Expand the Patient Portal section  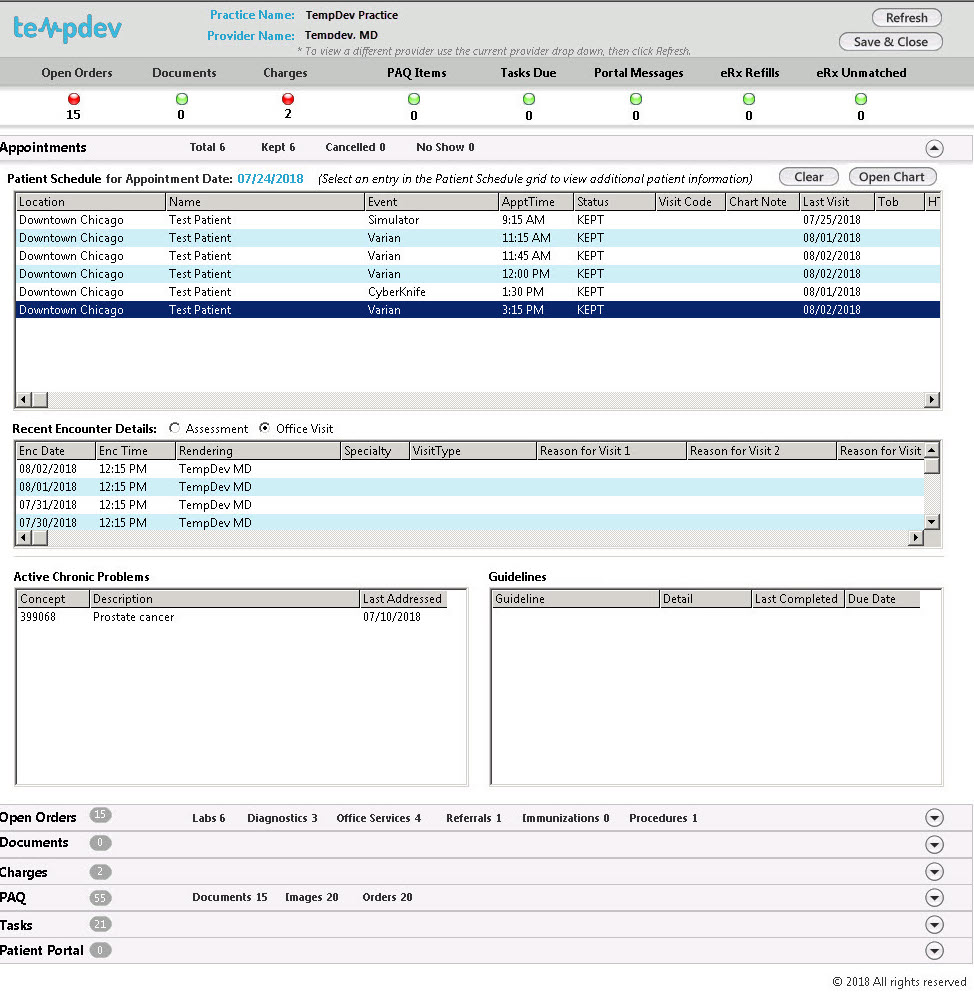(x=934, y=950)
